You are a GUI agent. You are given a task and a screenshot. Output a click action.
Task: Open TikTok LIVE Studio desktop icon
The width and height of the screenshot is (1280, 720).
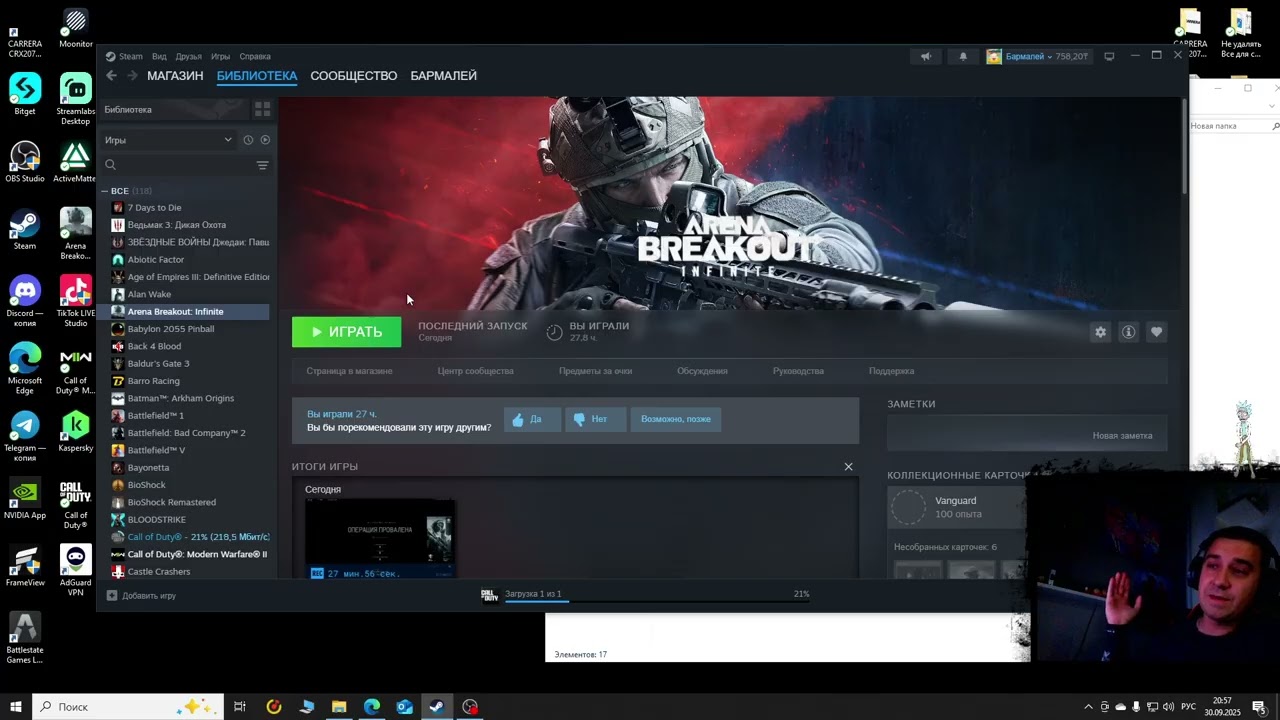(x=75, y=302)
